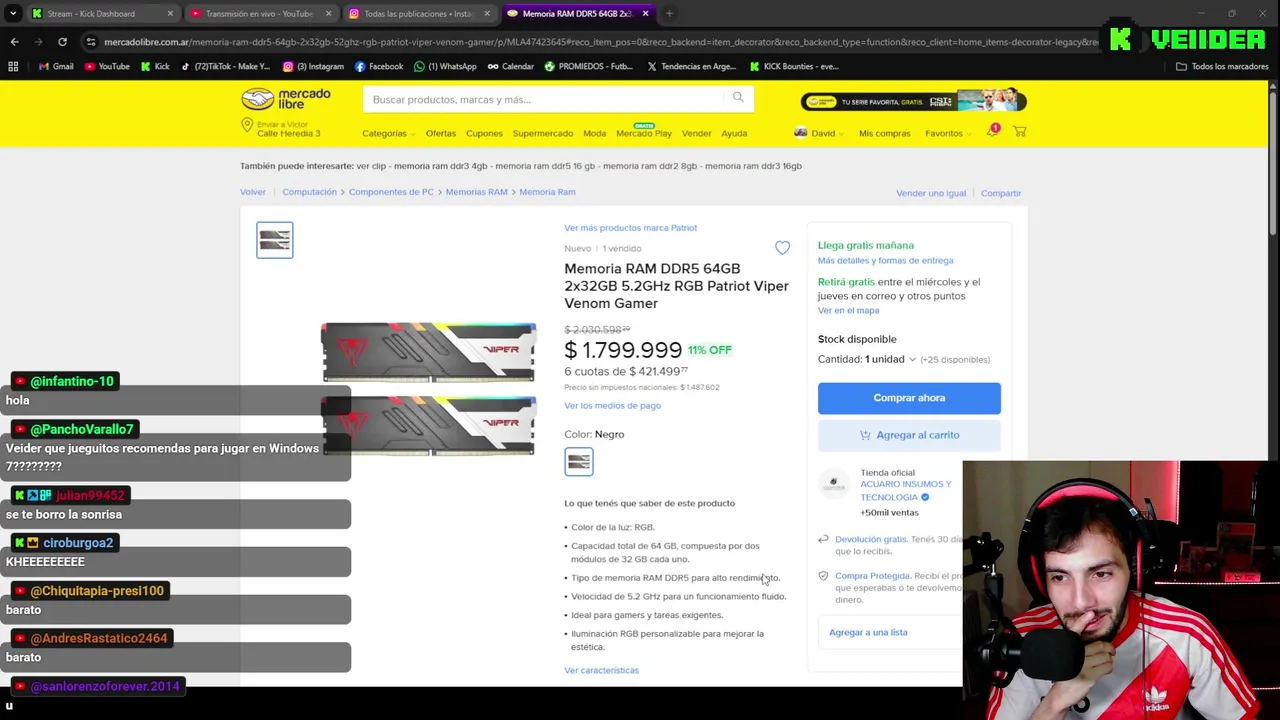This screenshot has height=720, width=1280.
Task: Open Tendencias en Argentina bookmark
Action: pos(692,66)
